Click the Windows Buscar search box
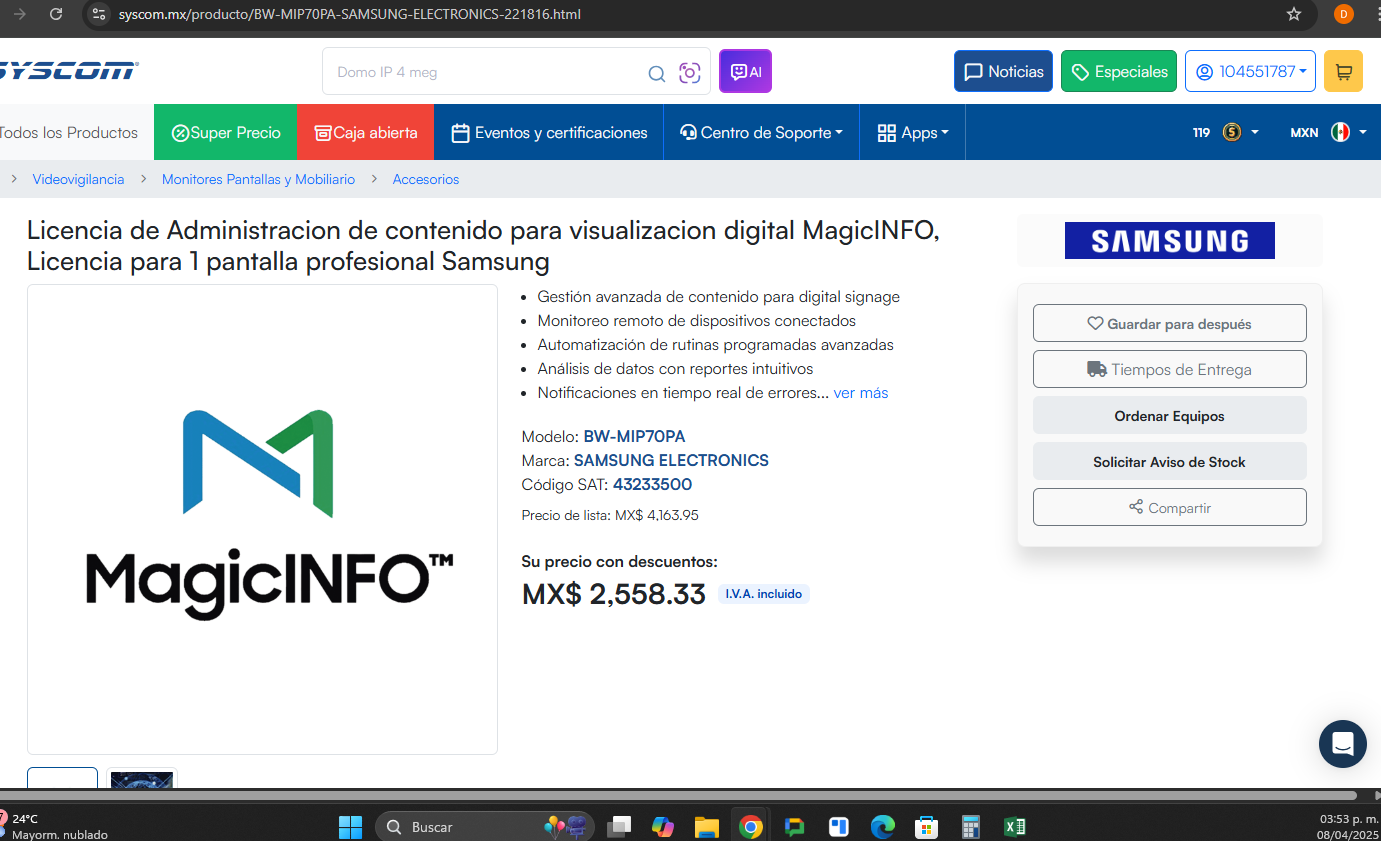Screen dimensions: 1381x841 pos(485,827)
